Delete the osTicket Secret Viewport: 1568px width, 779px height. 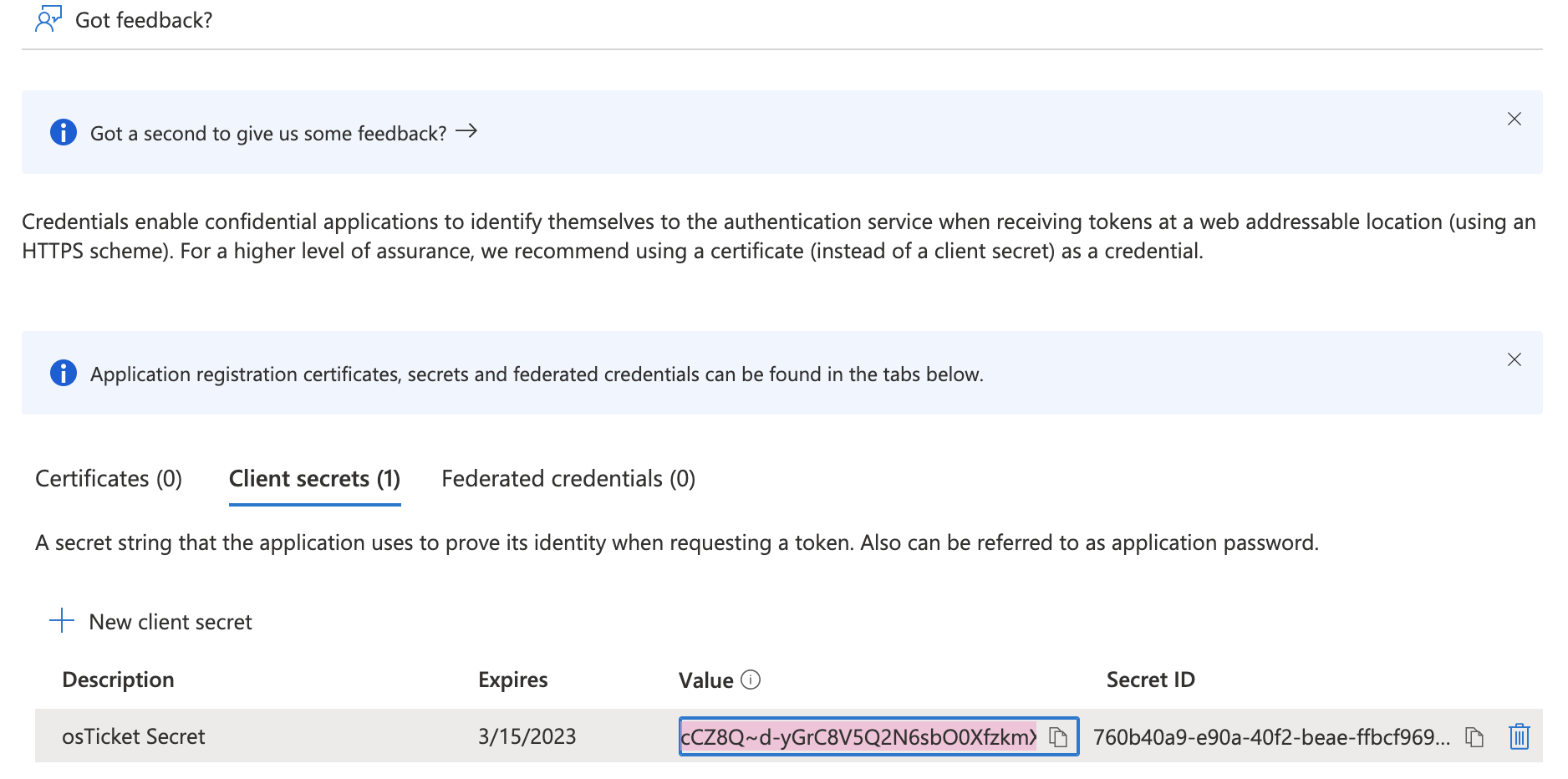[1519, 736]
